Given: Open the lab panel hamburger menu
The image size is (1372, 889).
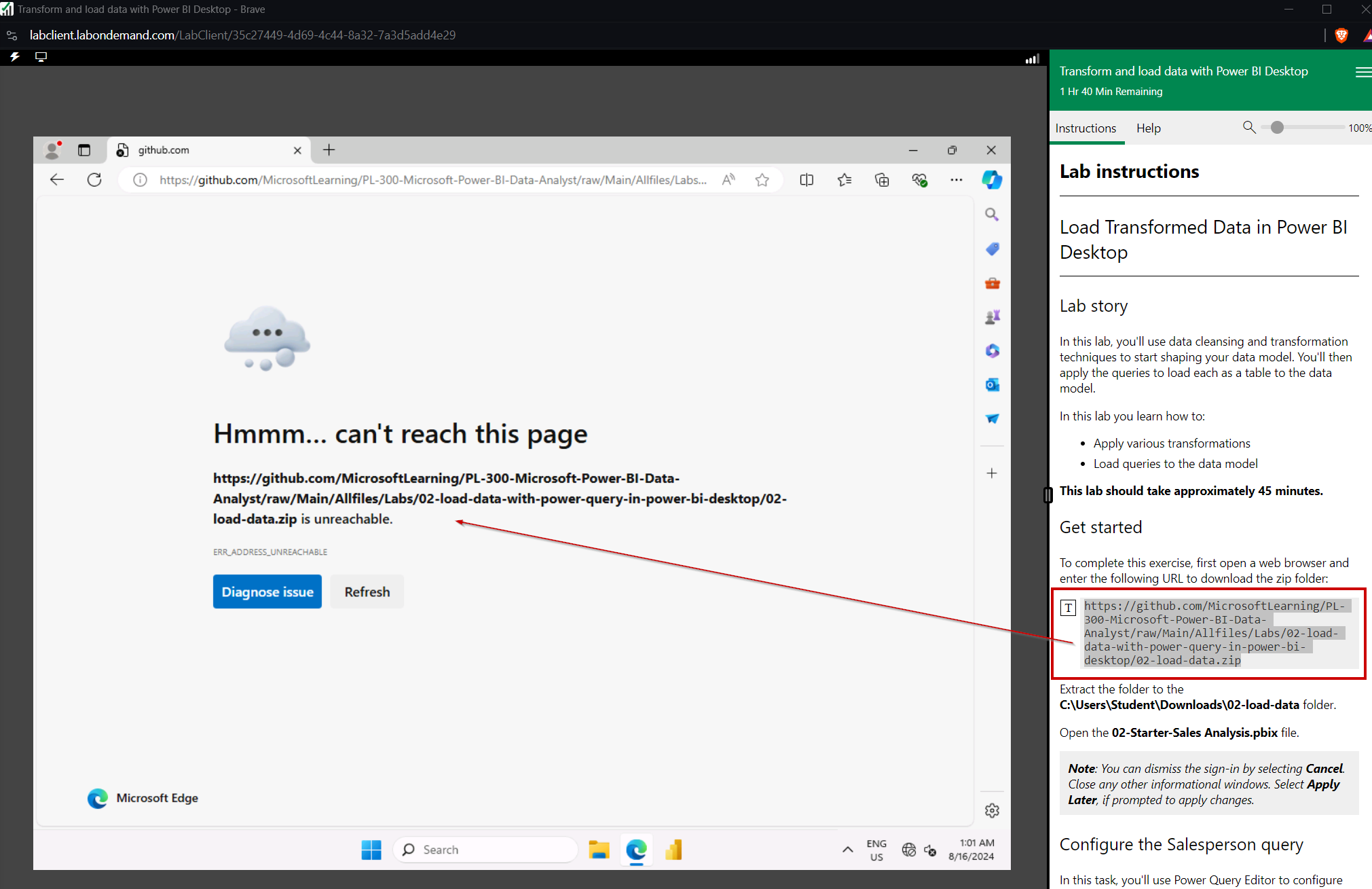Looking at the screenshot, I should (x=1362, y=72).
